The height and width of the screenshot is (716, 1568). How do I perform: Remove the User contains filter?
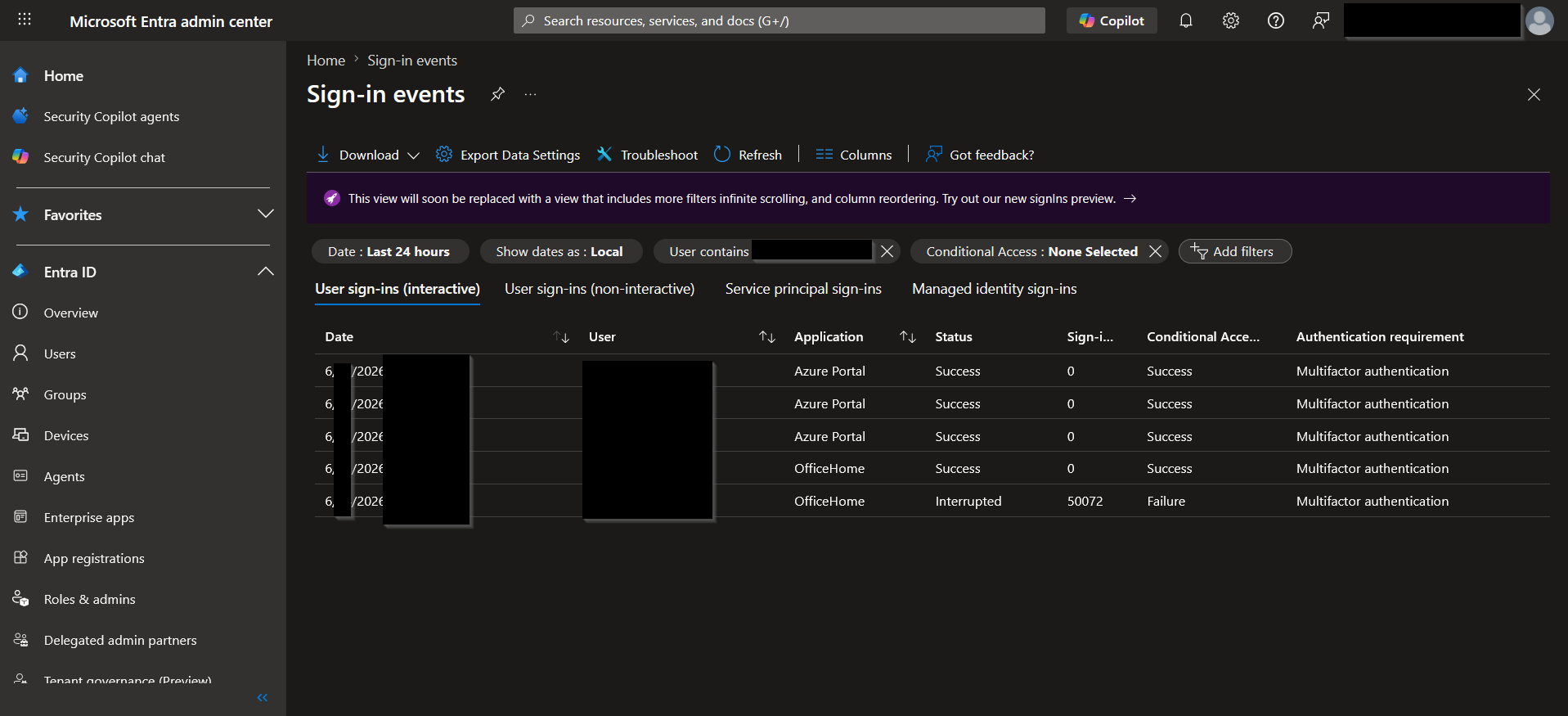click(887, 251)
